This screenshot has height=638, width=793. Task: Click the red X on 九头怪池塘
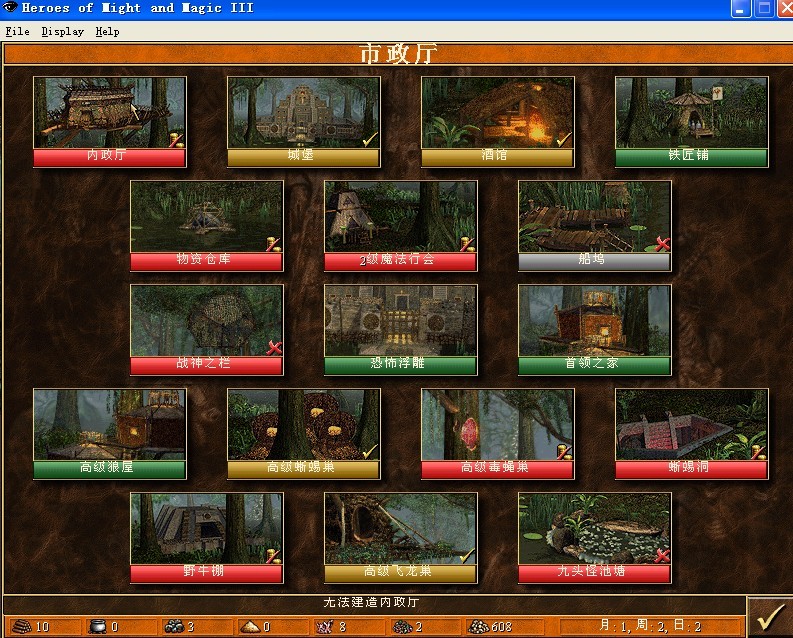tap(663, 556)
